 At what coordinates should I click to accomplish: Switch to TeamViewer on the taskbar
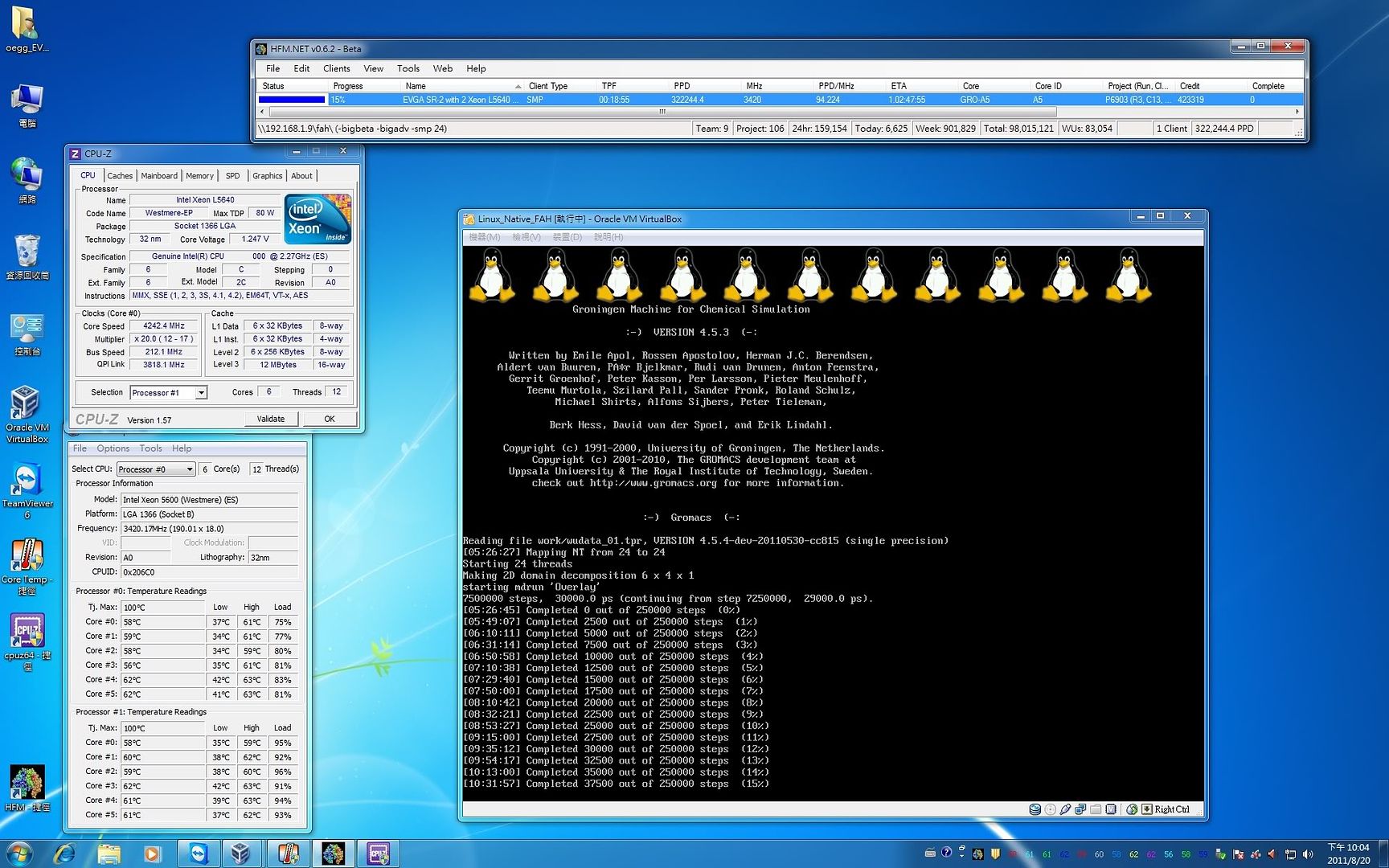point(198,854)
